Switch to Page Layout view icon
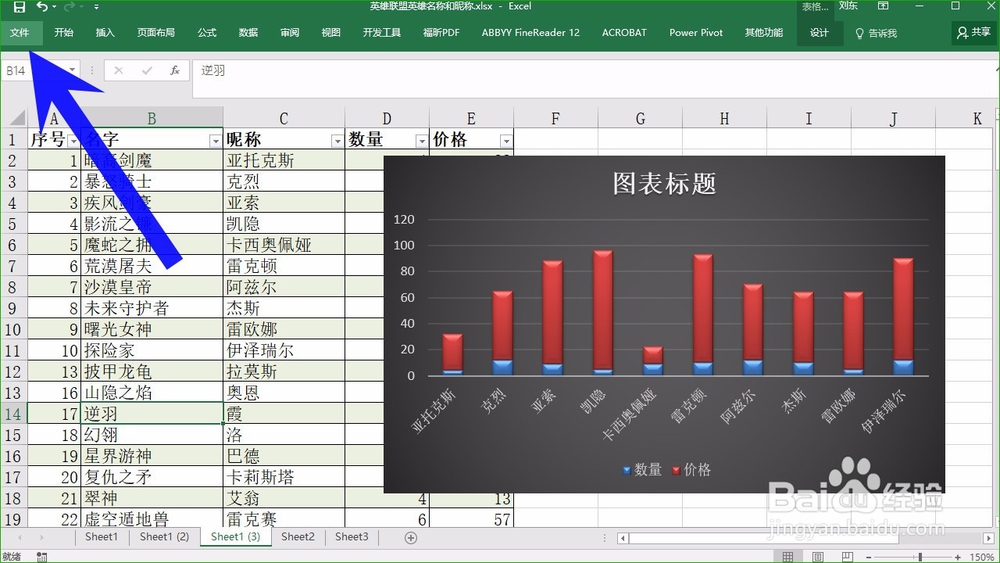The height and width of the screenshot is (563, 1000). click(818, 557)
